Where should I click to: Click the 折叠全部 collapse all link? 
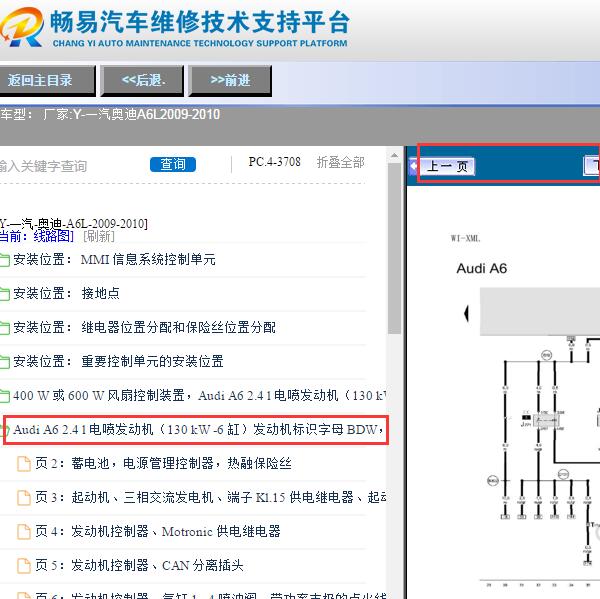point(341,163)
